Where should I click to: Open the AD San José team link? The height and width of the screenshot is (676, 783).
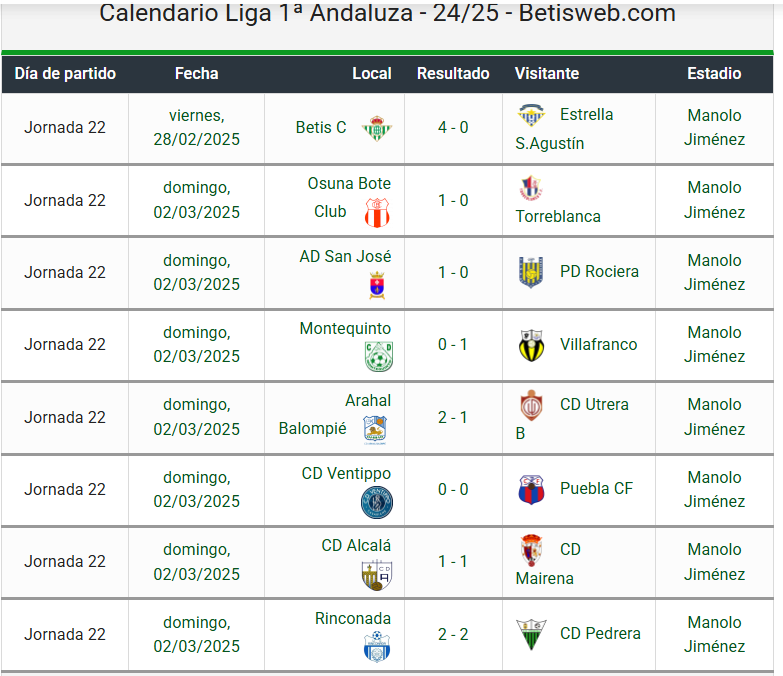[345, 257]
